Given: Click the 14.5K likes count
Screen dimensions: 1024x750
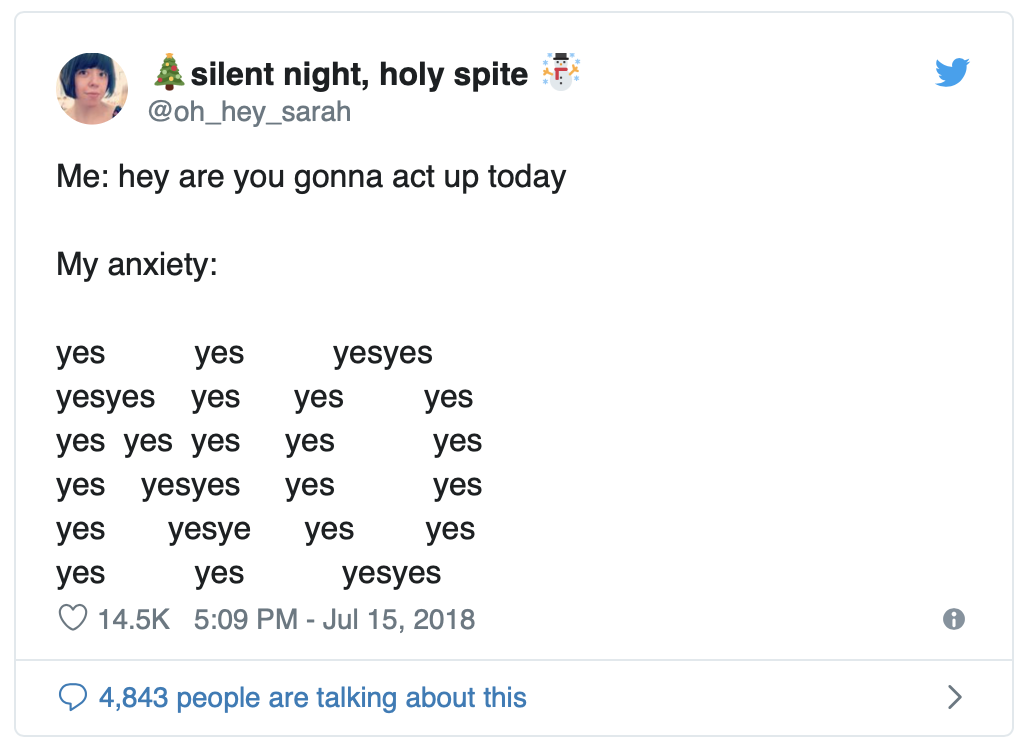Looking at the screenshot, I should [x=134, y=619].
